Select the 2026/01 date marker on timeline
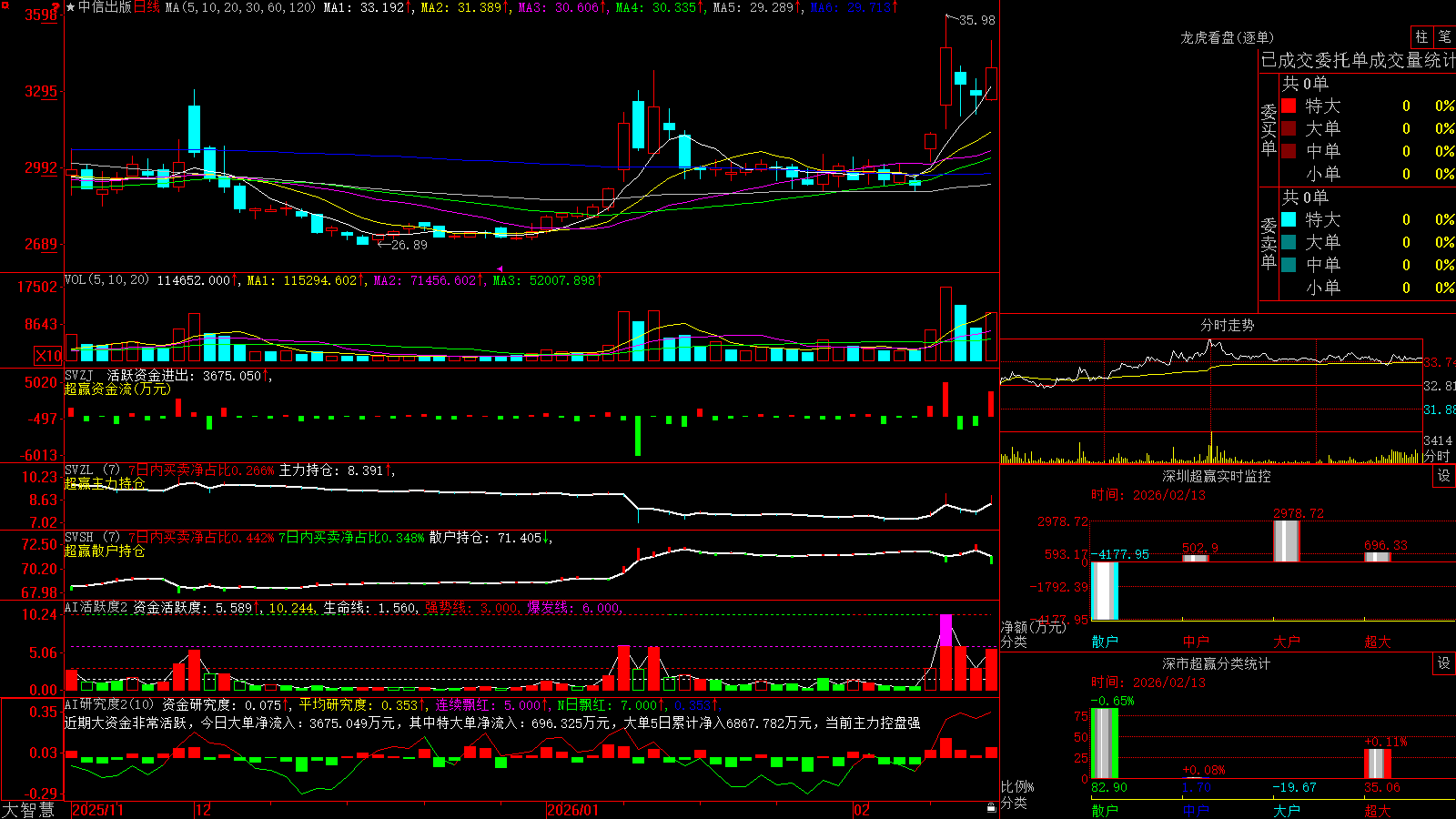1456x819 pixels. coord(572,810)
